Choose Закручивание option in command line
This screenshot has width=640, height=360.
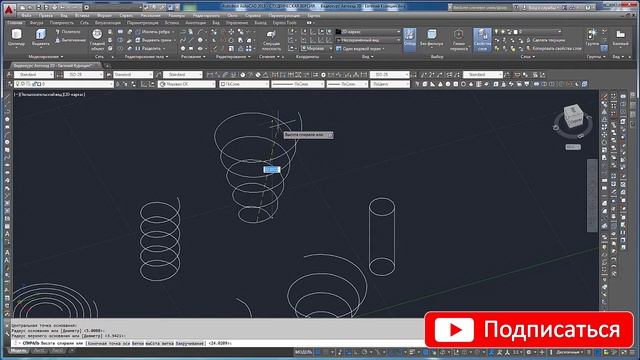point(190,343)
